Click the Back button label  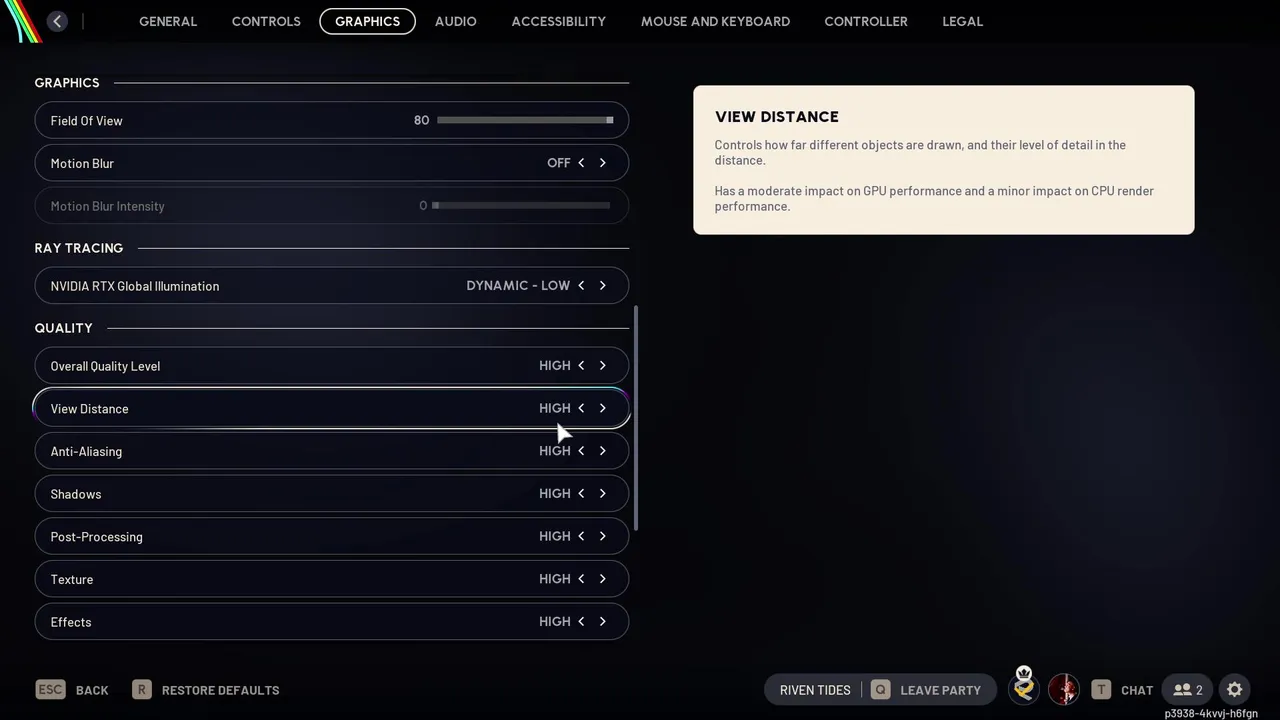coord(92,690)
